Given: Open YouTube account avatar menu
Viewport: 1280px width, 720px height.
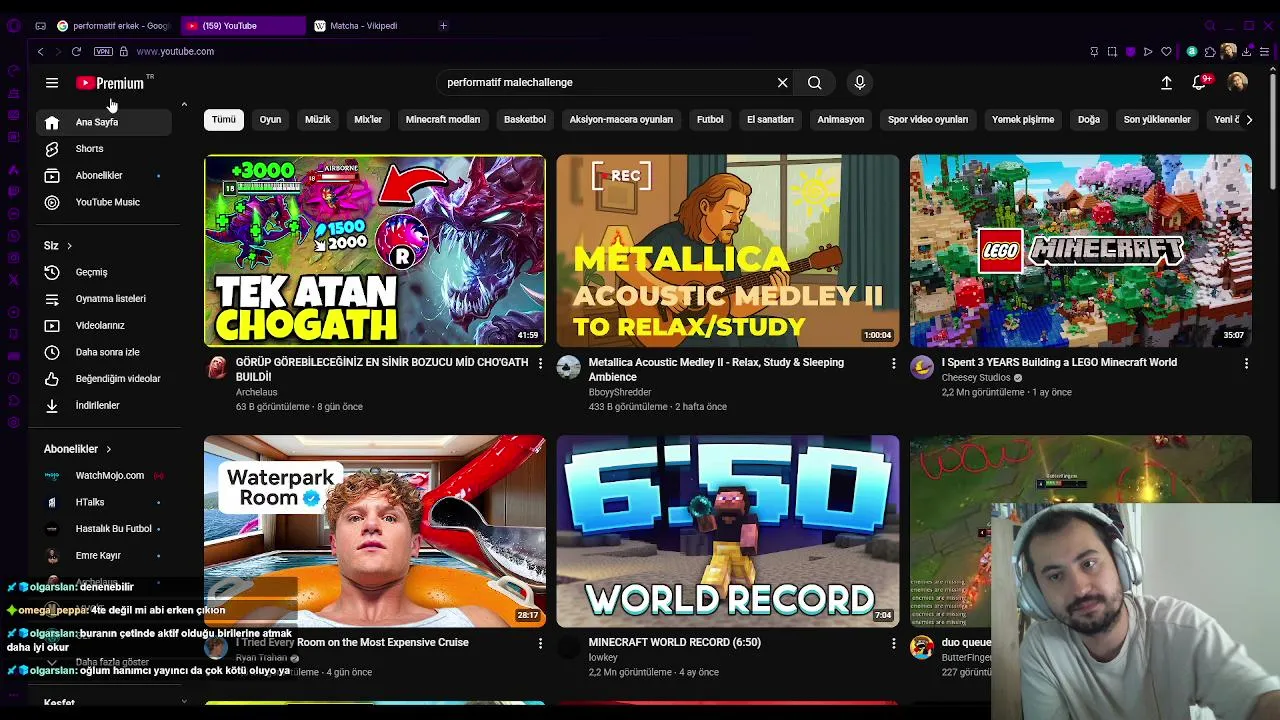Looking at the screenshot, I should [1238, 83].
